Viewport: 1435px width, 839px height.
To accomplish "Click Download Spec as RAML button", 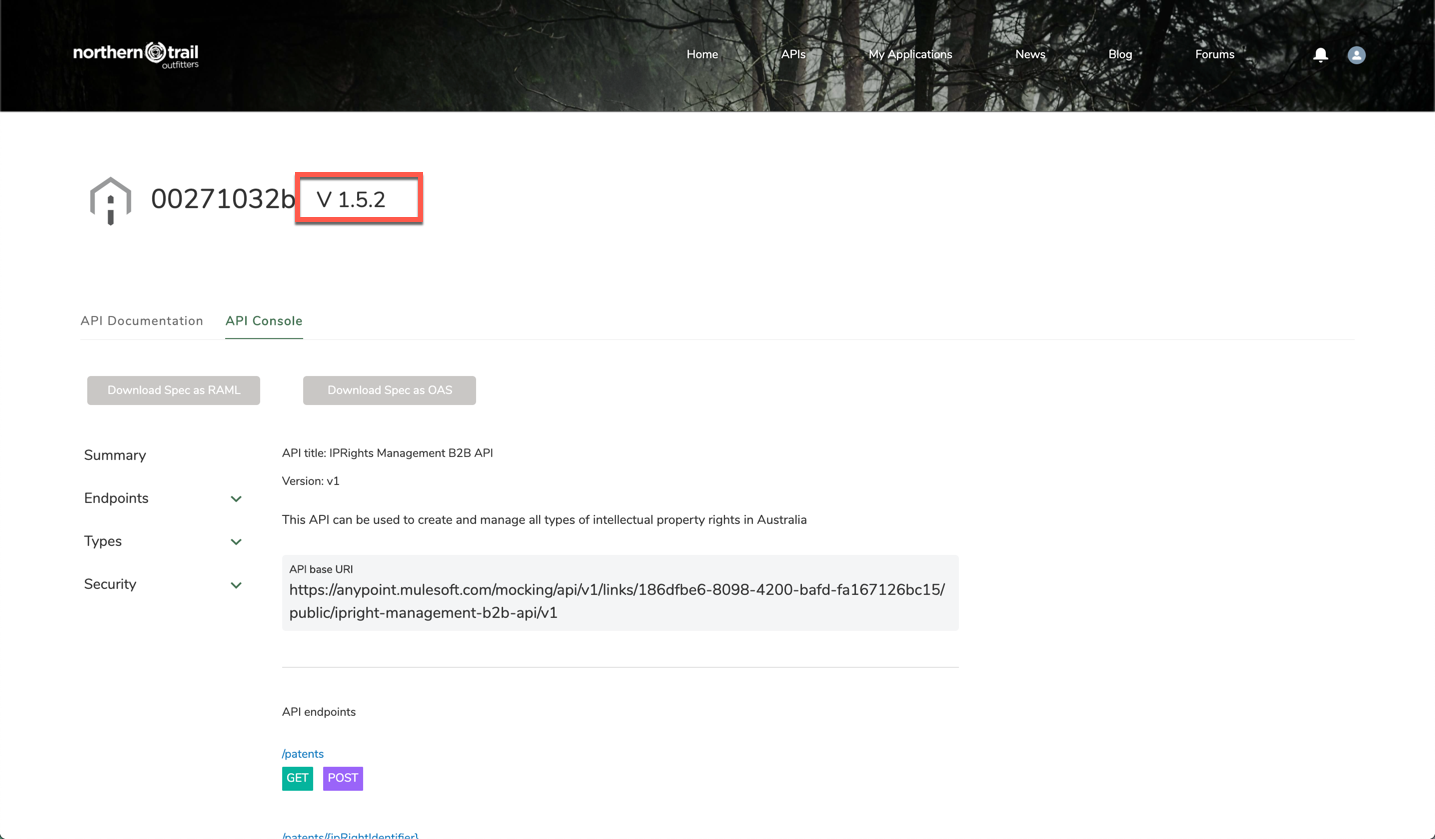I will (x=174, y=390).
